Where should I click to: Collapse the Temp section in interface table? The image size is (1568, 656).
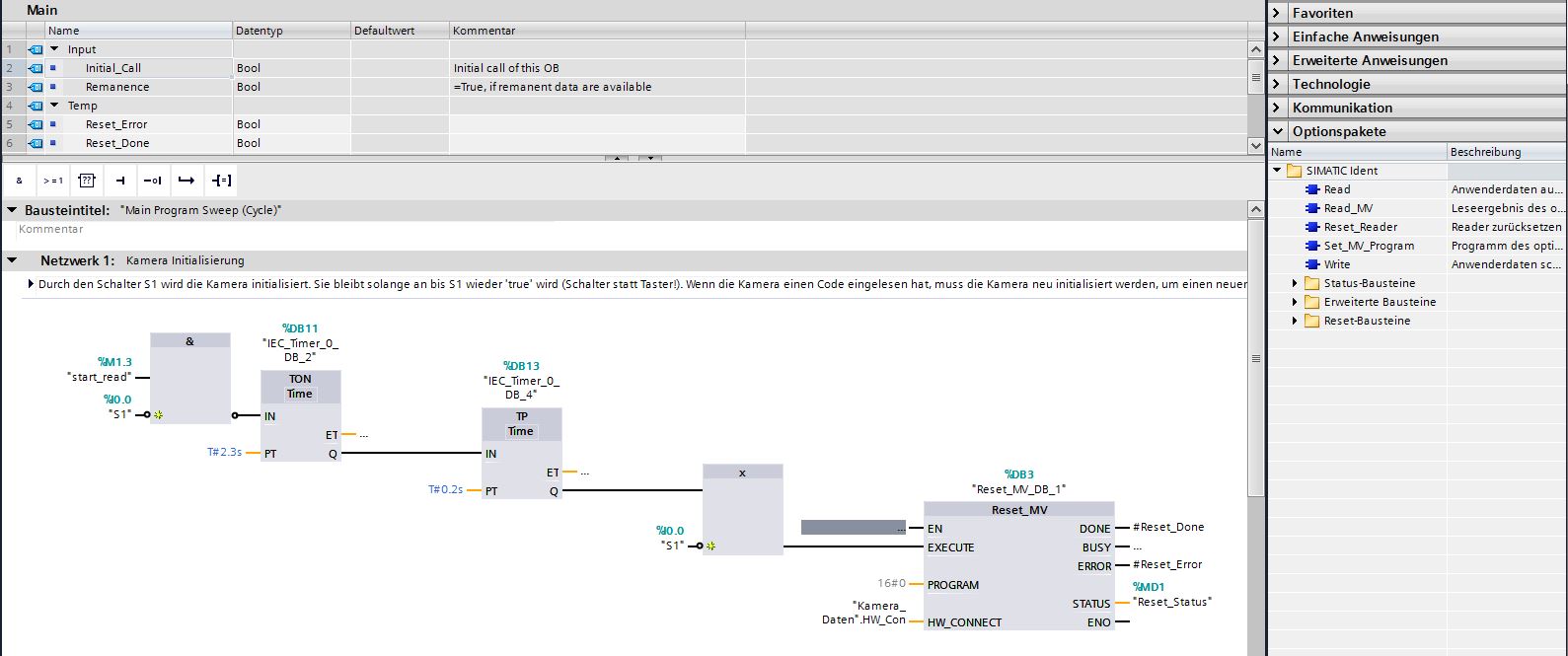[54, 106]
